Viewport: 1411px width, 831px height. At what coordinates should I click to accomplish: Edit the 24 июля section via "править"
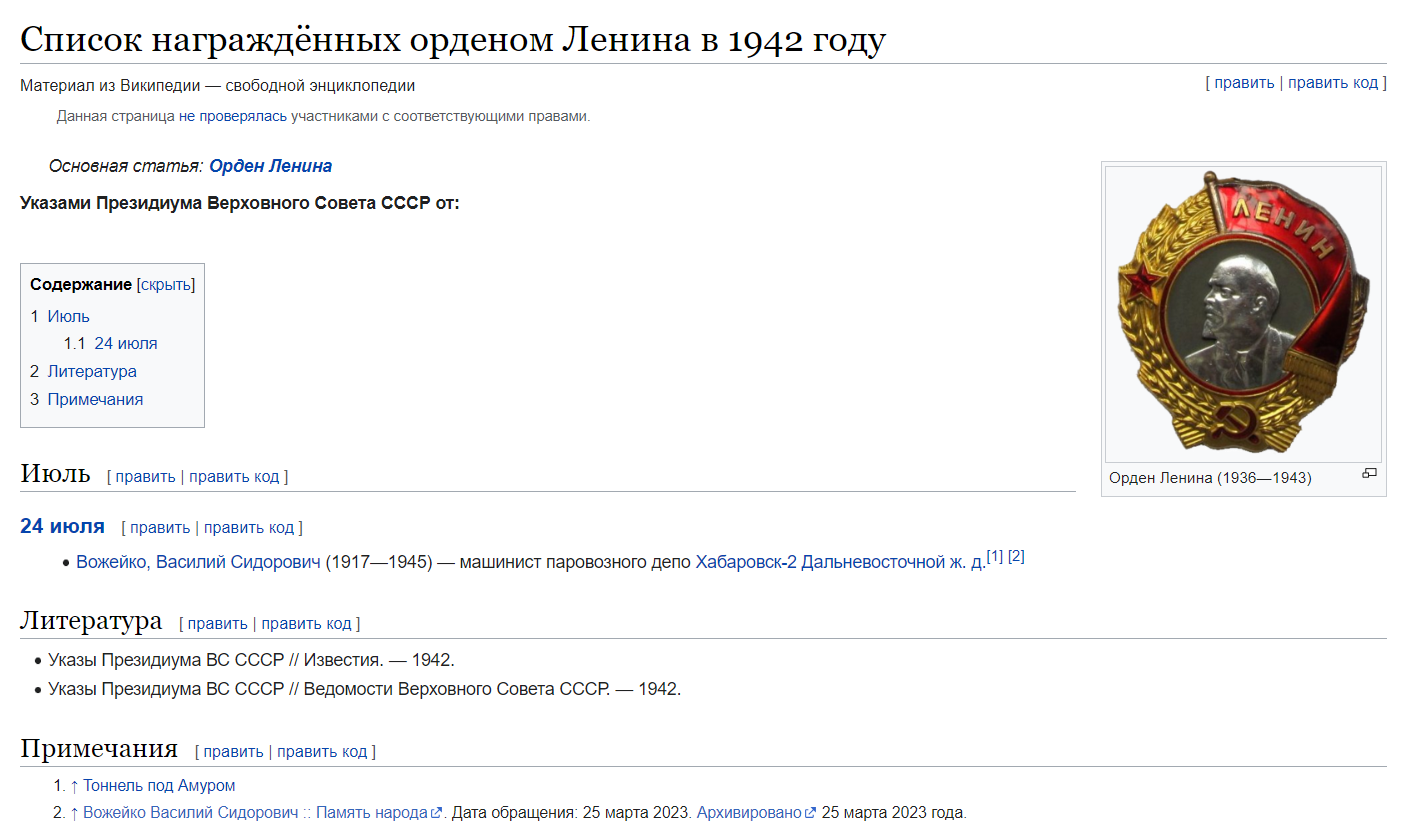[160, 528]
